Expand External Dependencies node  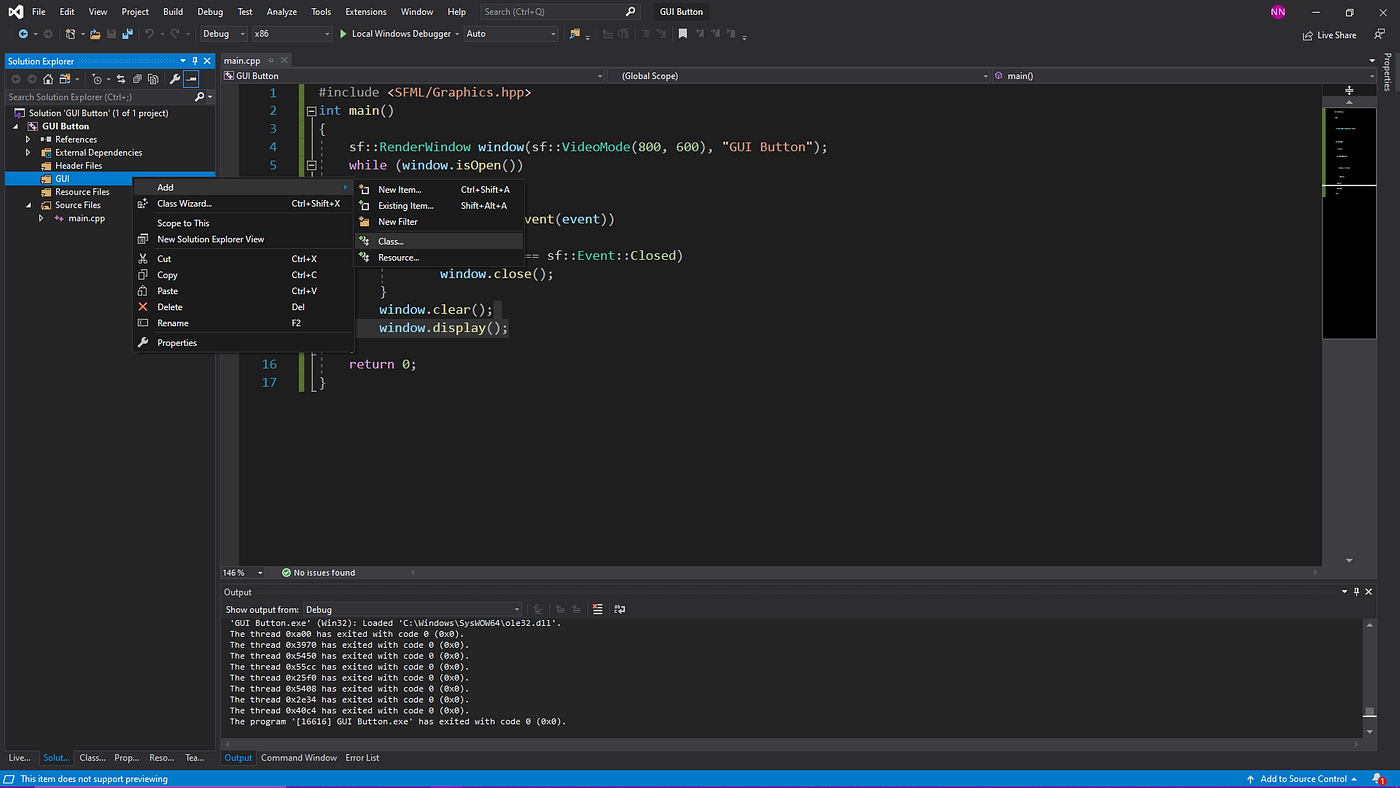coord(29,153)
